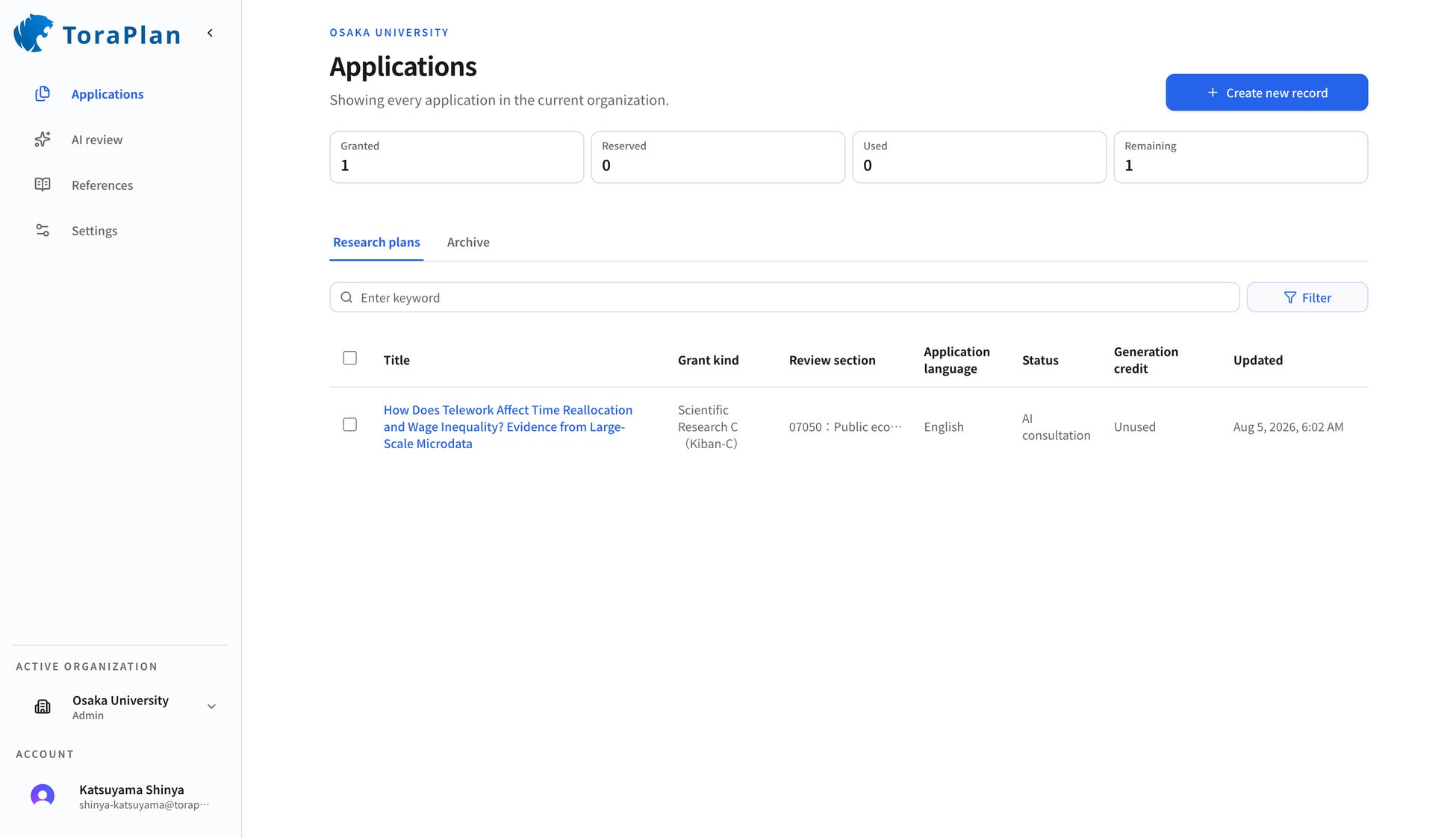
Task: Click the Used credits card
Action: [979, 157]
